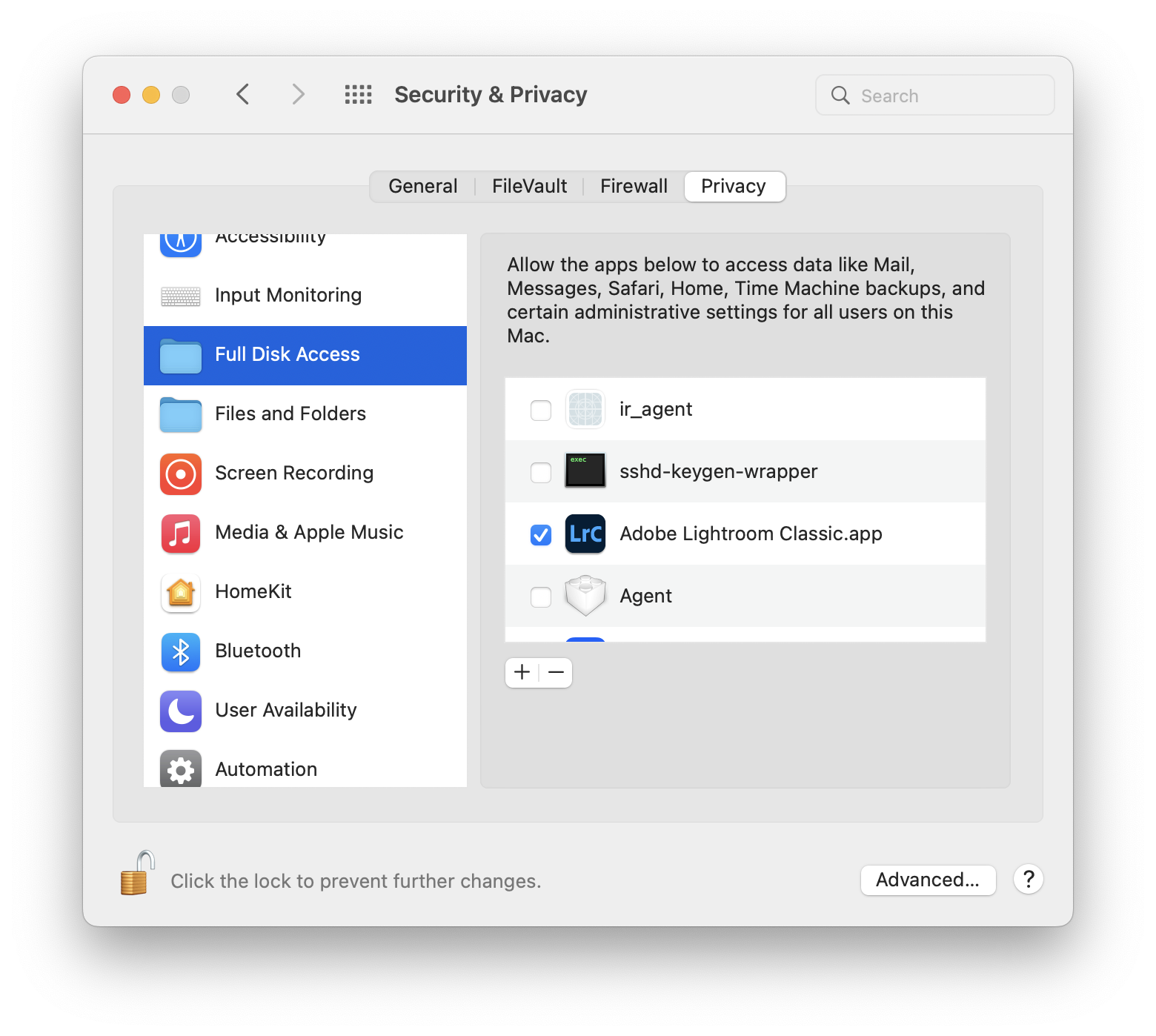Disable Full Disk Access for Adobe Lightroom Classic
Screen dimensions: 1156x1036
[x=540, y=534]
